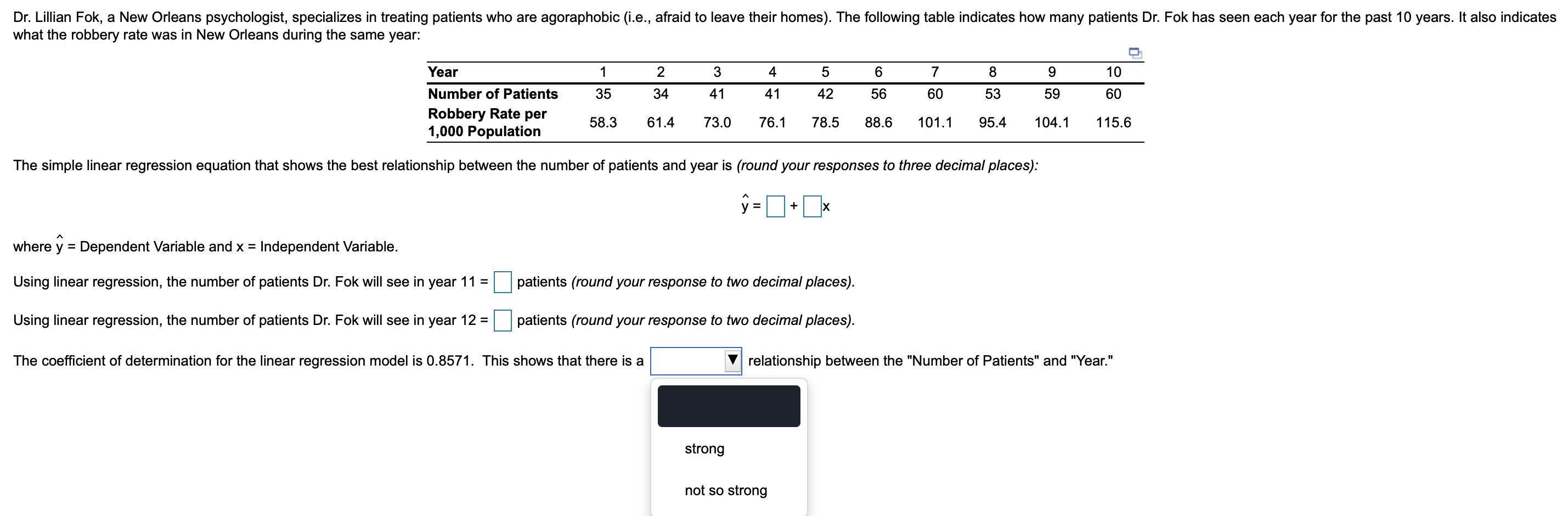
Task: Click the year 10 column header
Action: pyautogui.click(x=1113, y=72)
